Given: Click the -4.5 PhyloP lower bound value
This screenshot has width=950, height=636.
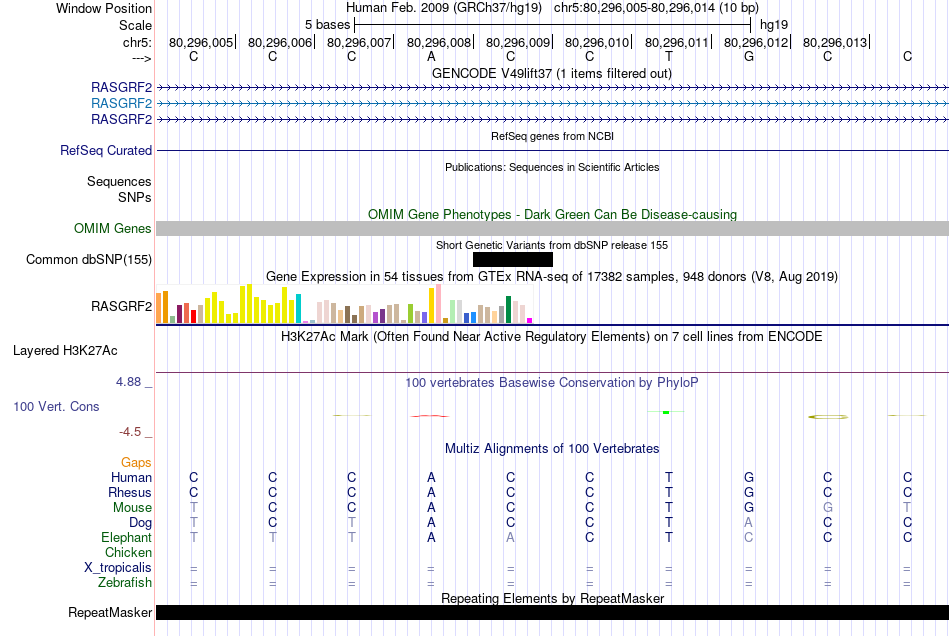Looking at the screenshot, I should point(130,431).
